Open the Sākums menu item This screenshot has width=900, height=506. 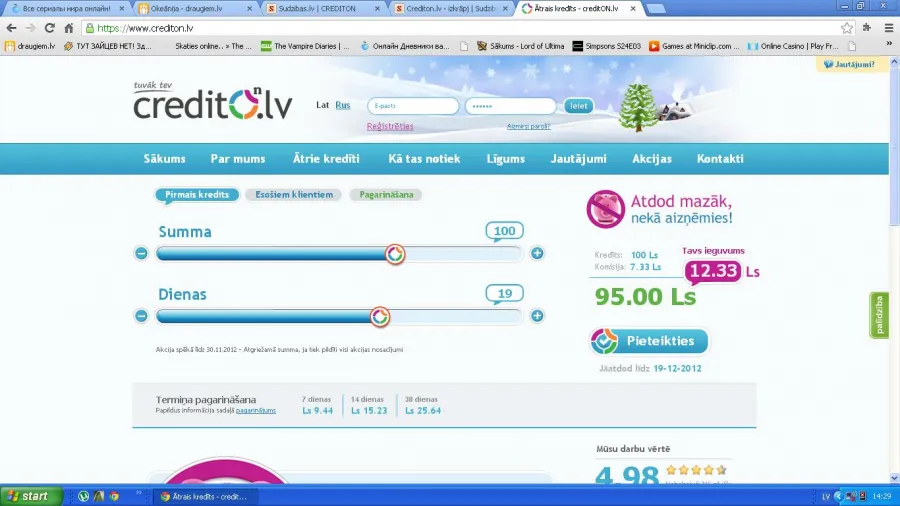[x=165, y=159]
